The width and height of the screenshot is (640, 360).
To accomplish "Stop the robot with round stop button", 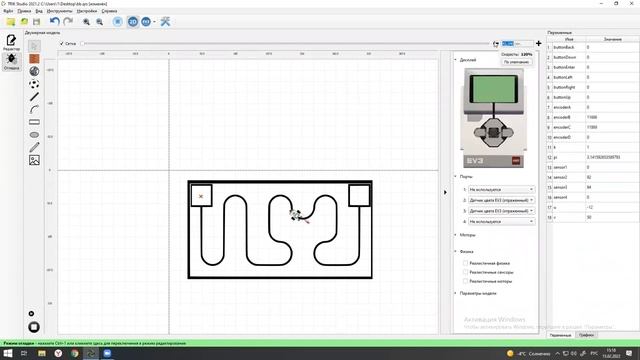I will [34, 327].
